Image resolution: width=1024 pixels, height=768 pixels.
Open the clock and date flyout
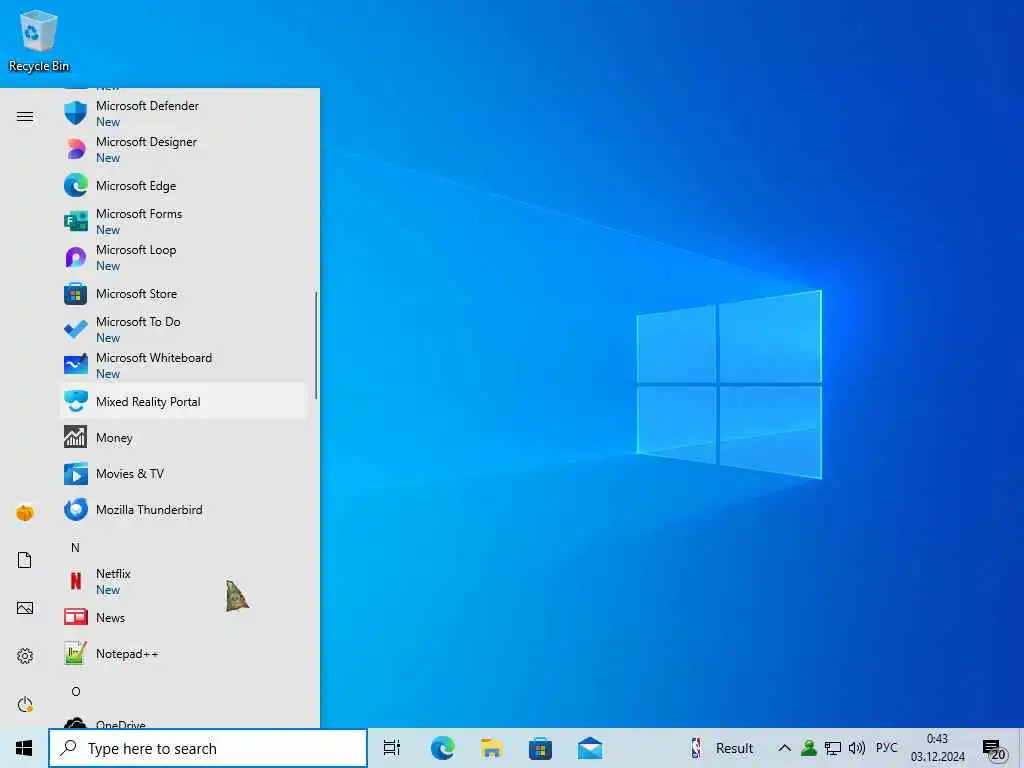click(937, 748)
